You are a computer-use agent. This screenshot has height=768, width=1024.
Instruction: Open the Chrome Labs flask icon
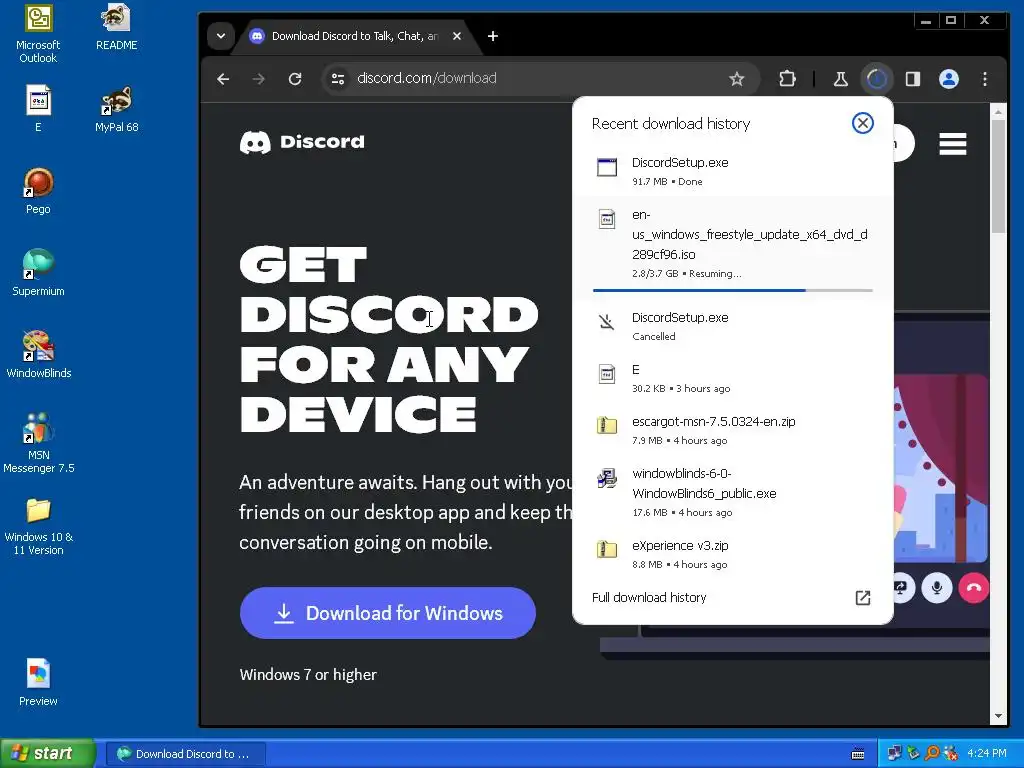point(840,79)
